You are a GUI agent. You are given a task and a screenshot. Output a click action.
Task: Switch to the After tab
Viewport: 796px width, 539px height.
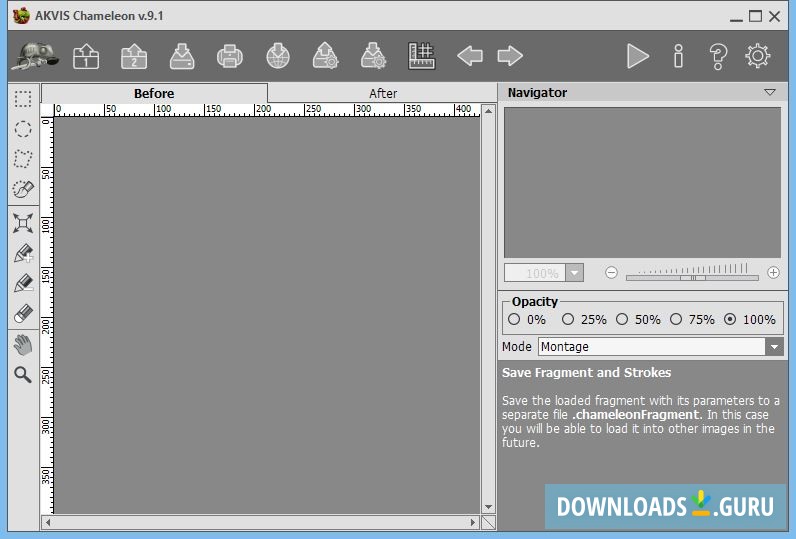[x=383, y=93]
